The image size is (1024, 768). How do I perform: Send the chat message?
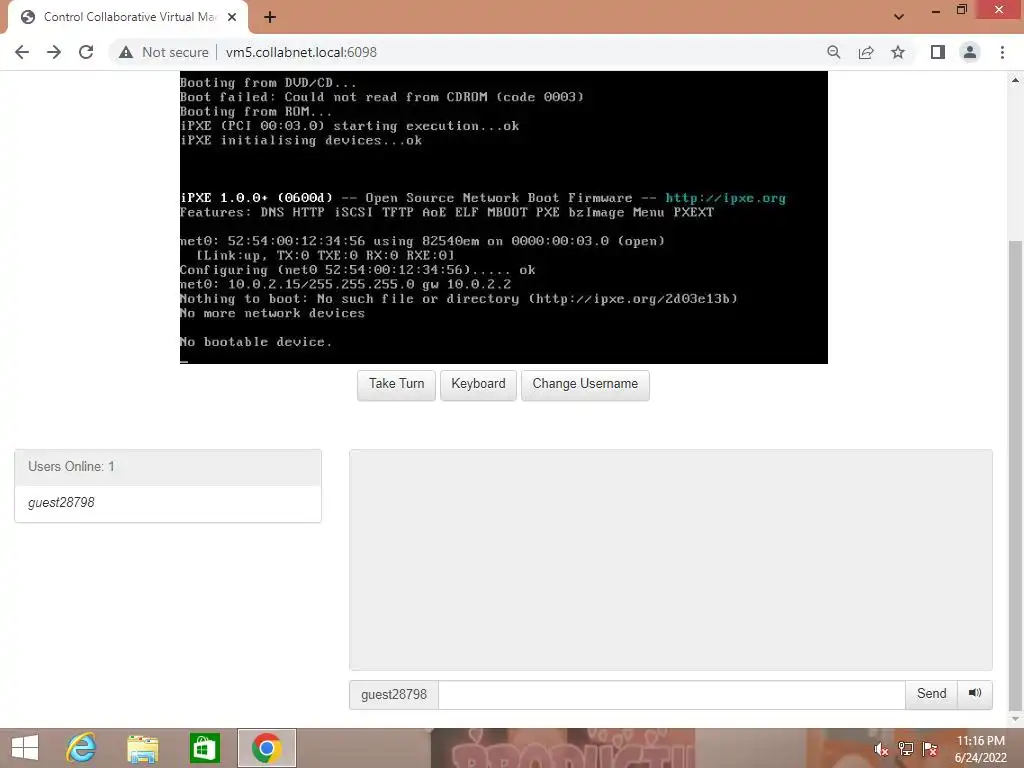(931, 694)
